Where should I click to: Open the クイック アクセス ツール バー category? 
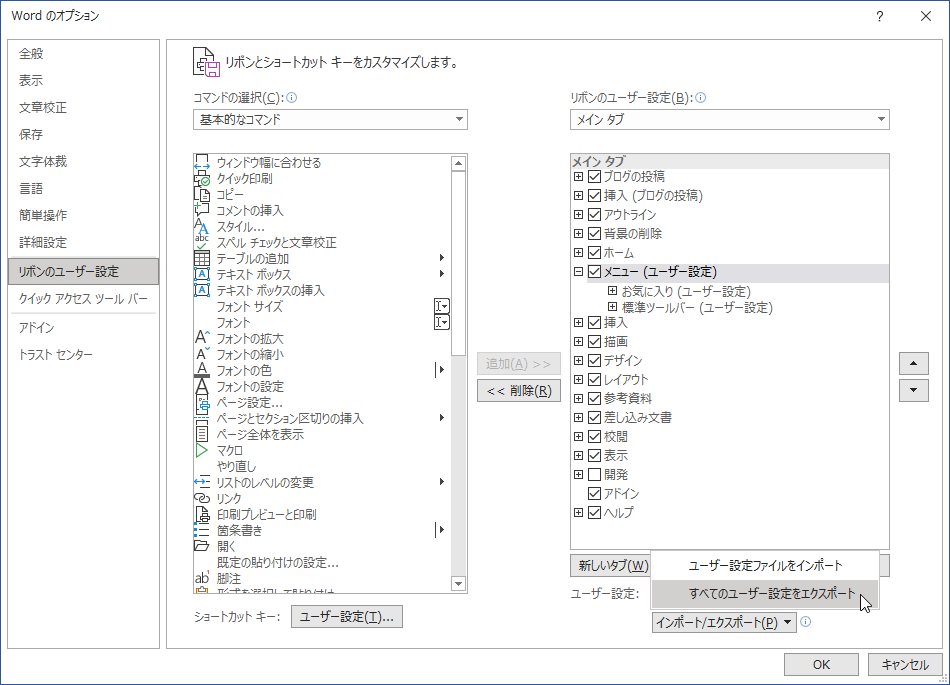pyautogui.click(x=83, y=298)
